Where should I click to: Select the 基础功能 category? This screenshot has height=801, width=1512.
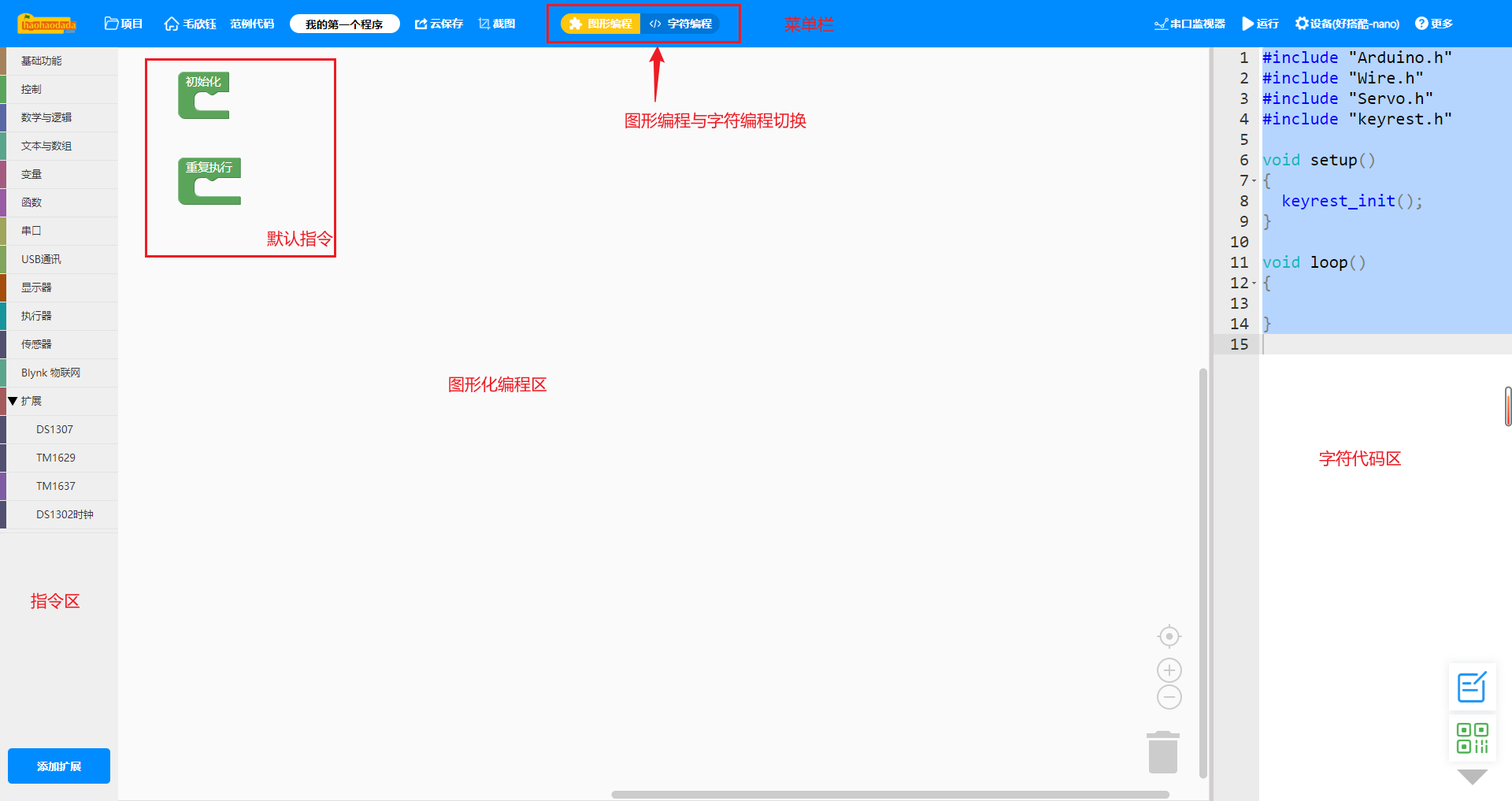pos(59,61)
